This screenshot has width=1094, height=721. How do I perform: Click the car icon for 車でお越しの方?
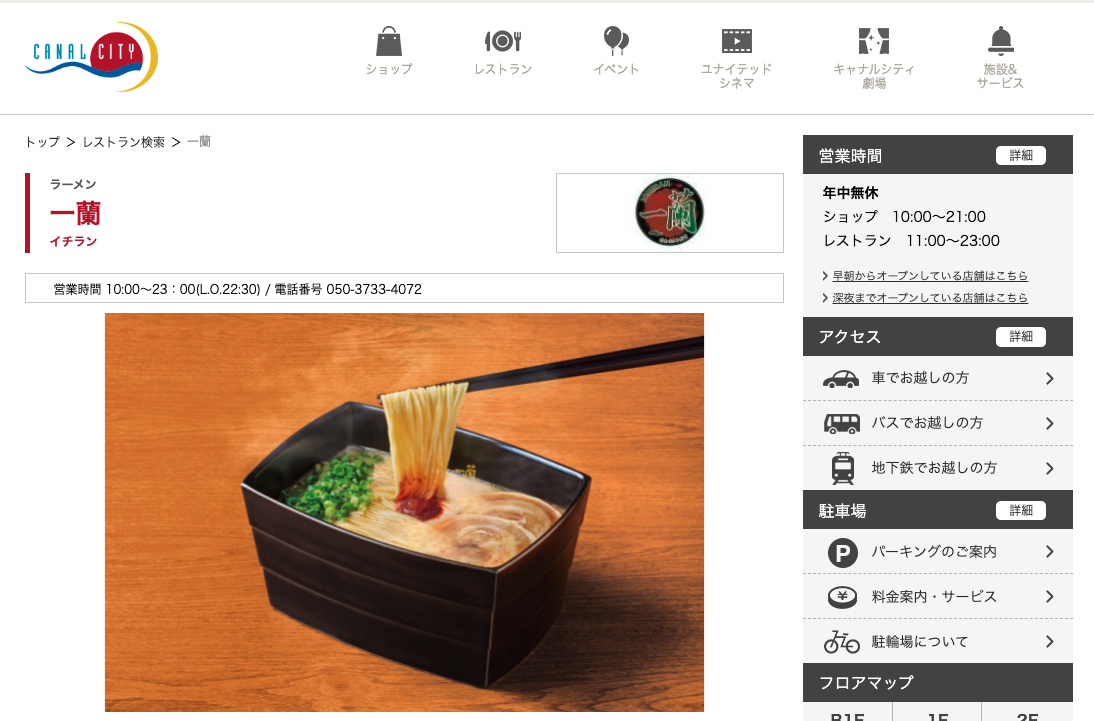(841, 379)
